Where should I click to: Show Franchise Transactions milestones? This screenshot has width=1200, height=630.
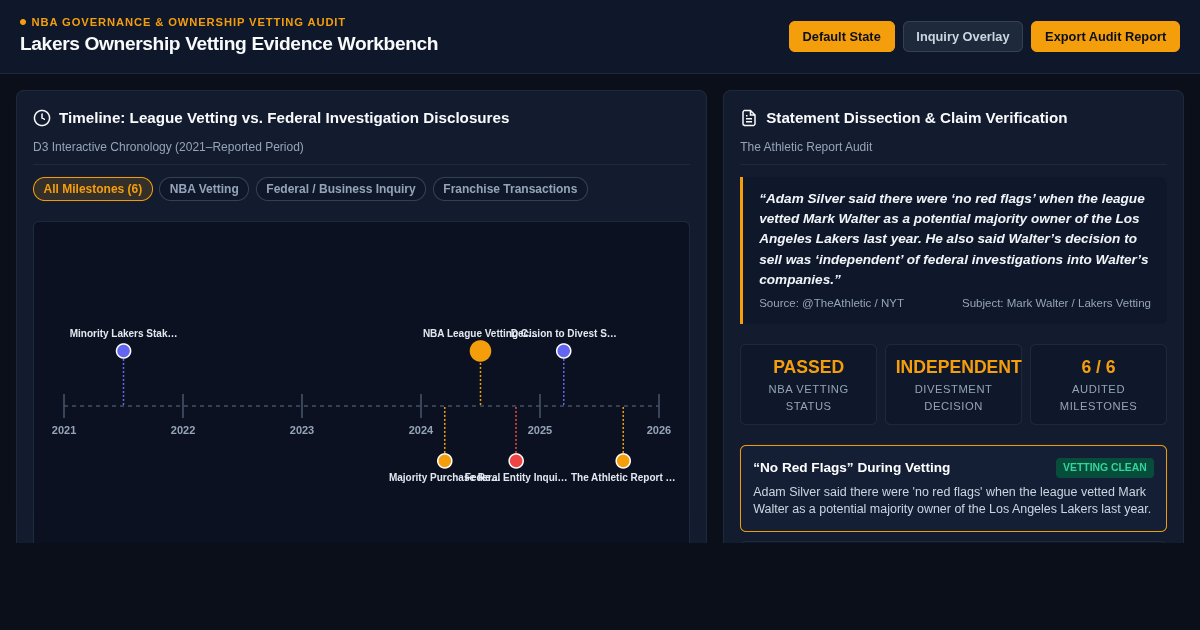pos(510,189)
